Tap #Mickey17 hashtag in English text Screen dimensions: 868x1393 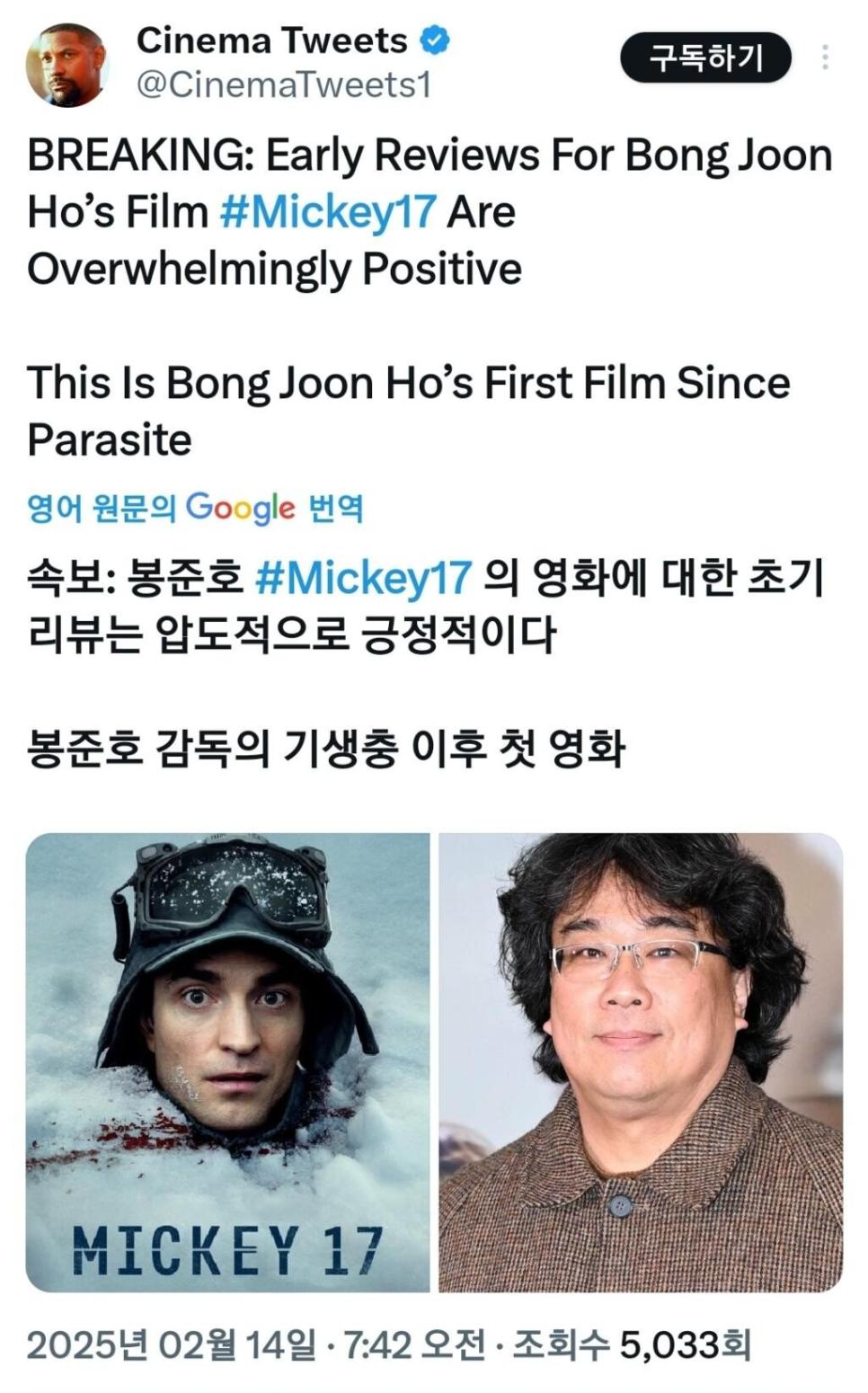tap(328, 212)
